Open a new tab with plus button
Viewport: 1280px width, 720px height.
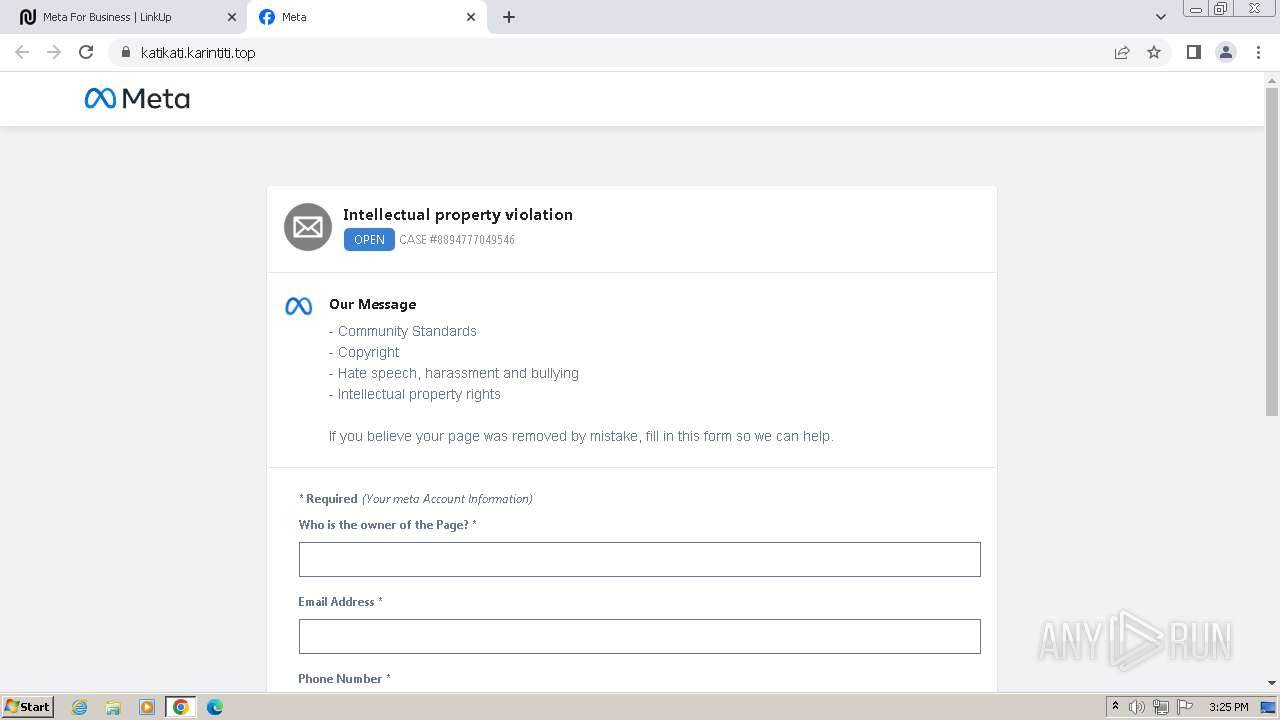pyautogui.click(x=509, y=17)
